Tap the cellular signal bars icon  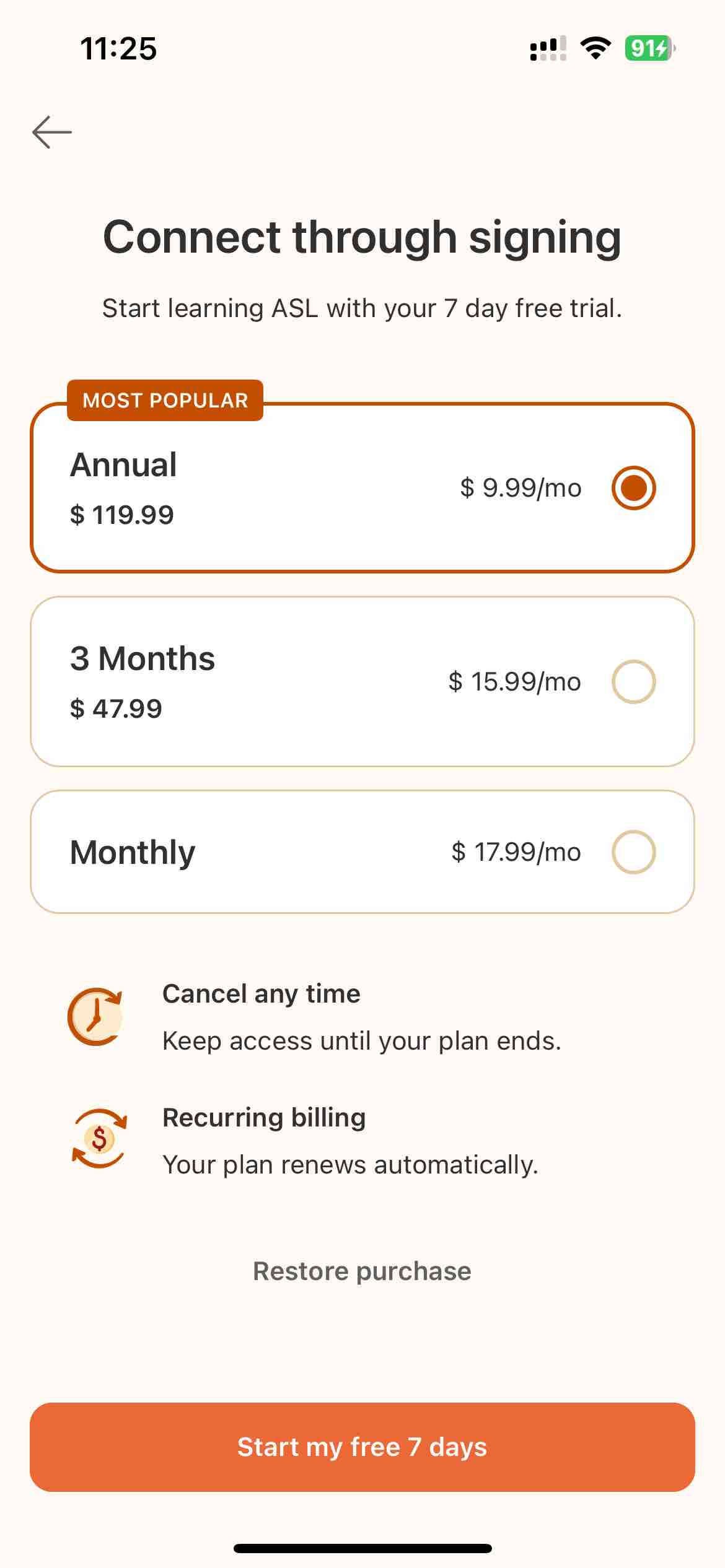coord(548,48)
